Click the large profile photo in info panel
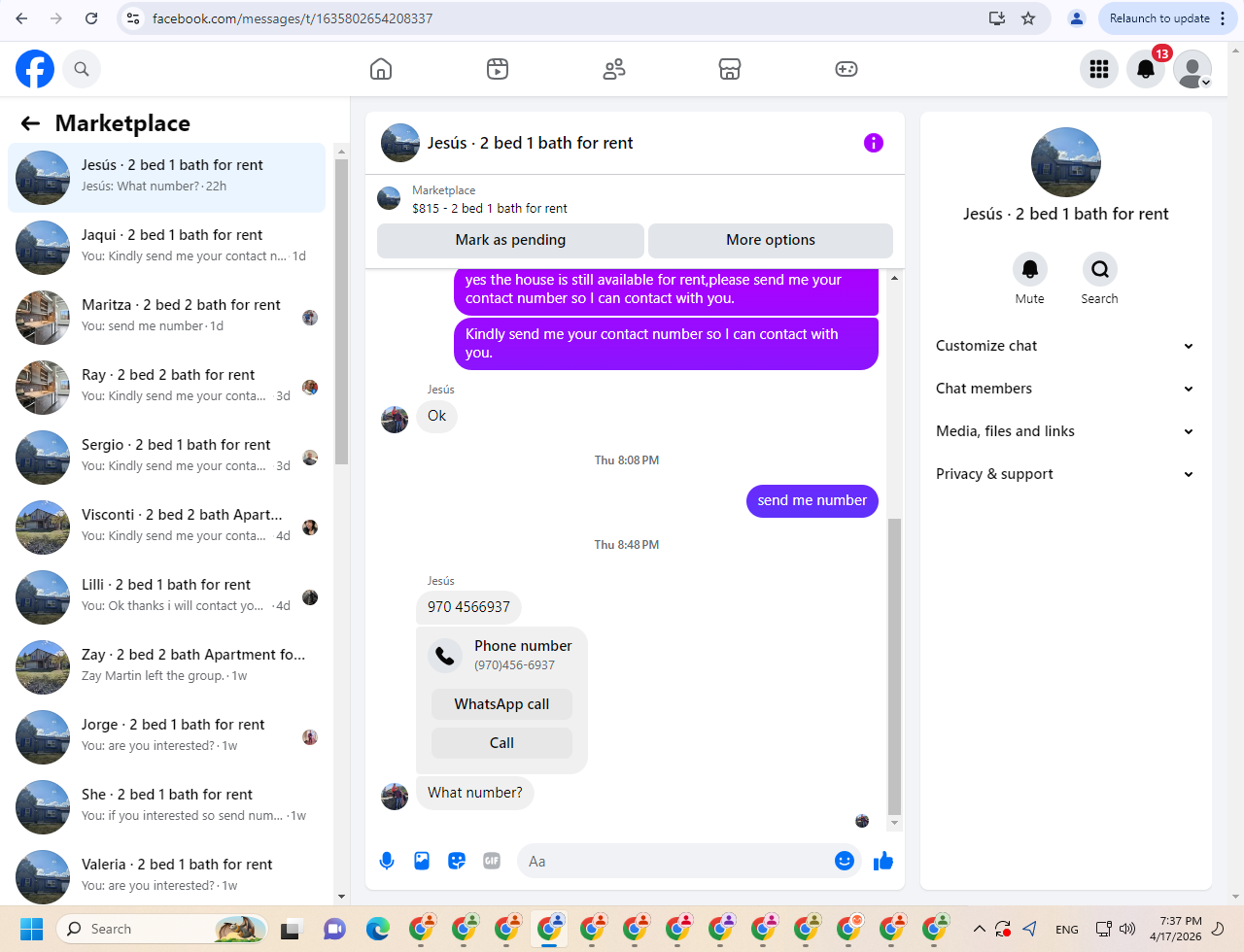The height and width of the screenshot is (952, 1244). click(1066, 162)
